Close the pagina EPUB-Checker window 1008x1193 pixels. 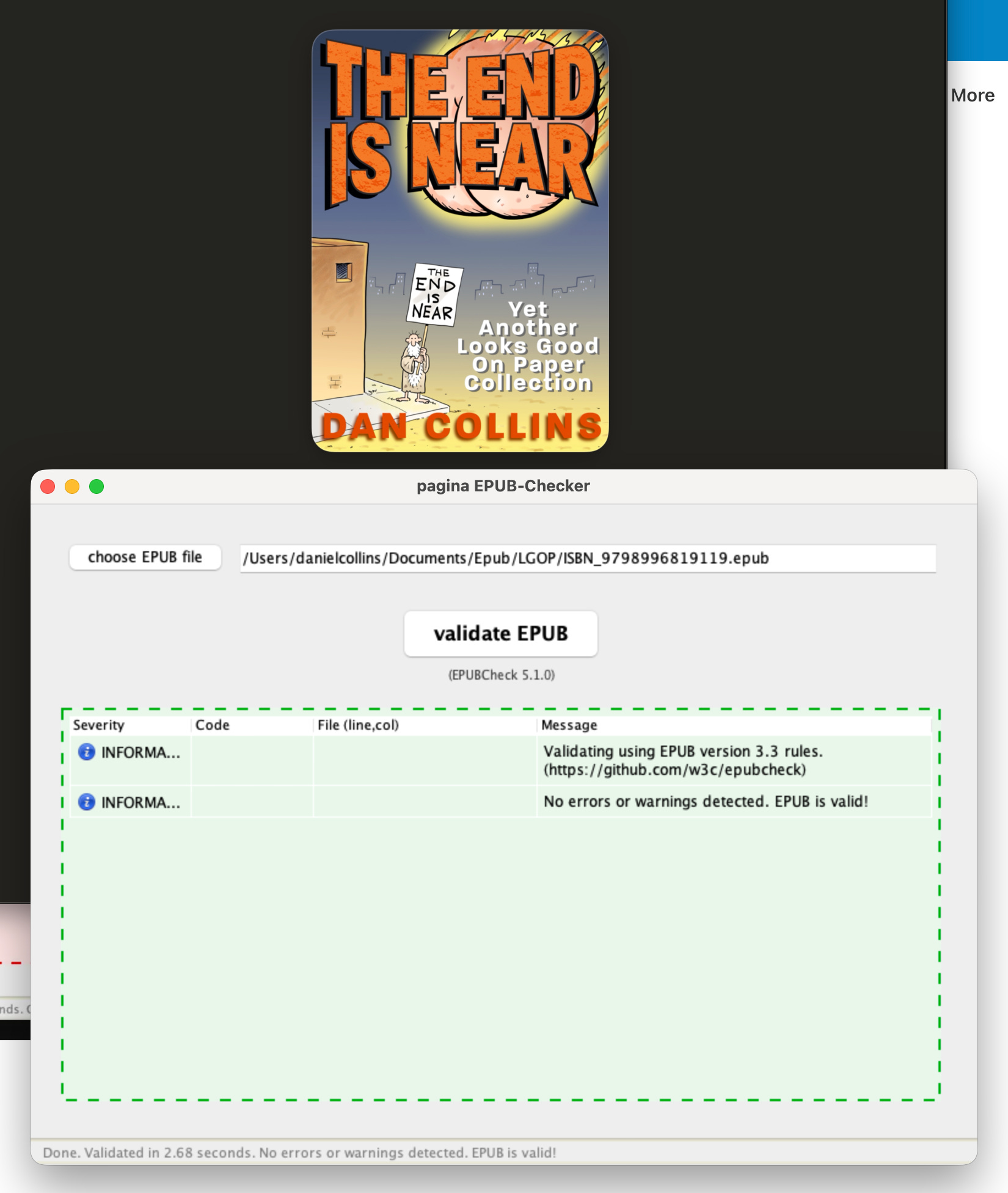48,486
